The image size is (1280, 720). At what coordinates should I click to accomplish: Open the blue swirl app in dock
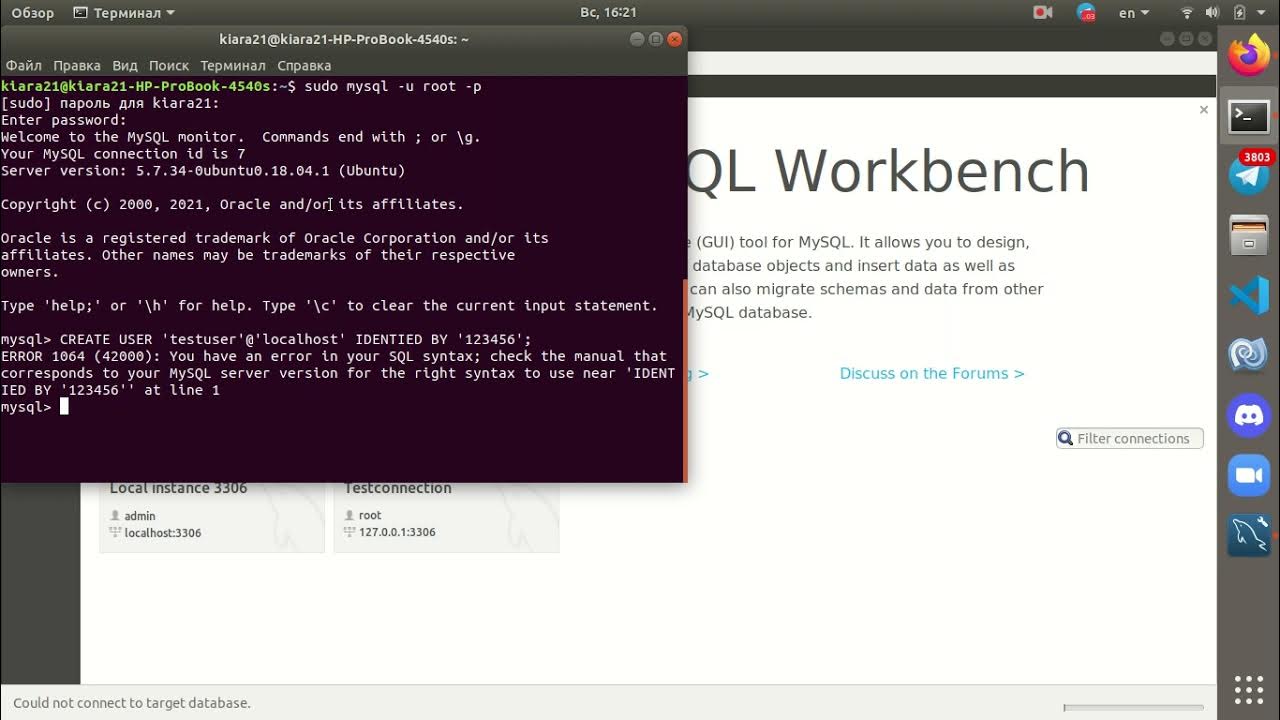click(1249, 356)
